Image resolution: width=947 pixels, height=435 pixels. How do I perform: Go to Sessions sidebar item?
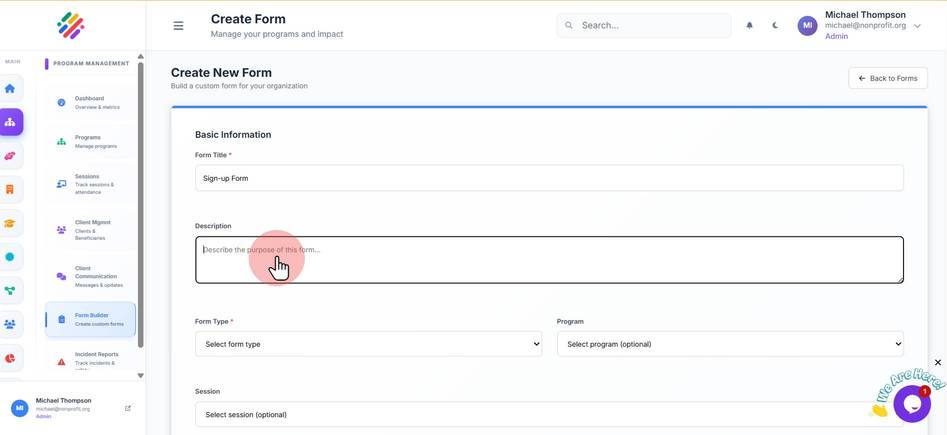(91, 184)
